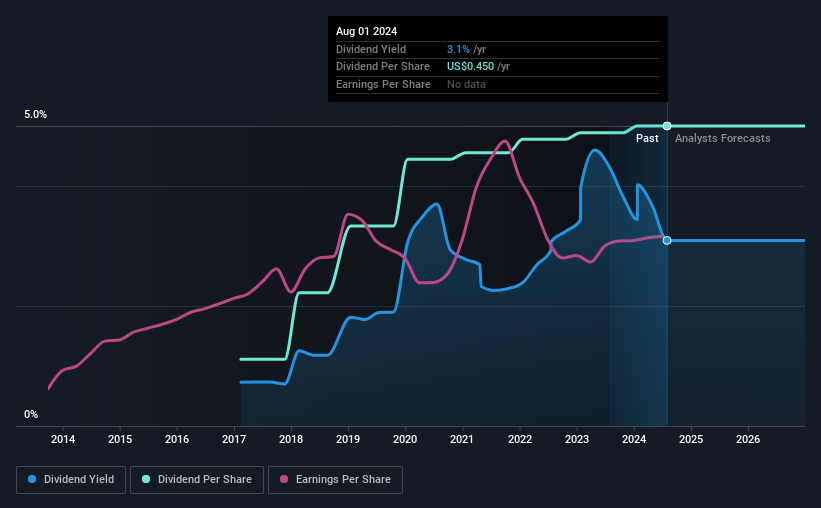This screenshot has width=821, height=508.
Task: Toggle the Dividend Yield legend button
Action: coord(71,480)
